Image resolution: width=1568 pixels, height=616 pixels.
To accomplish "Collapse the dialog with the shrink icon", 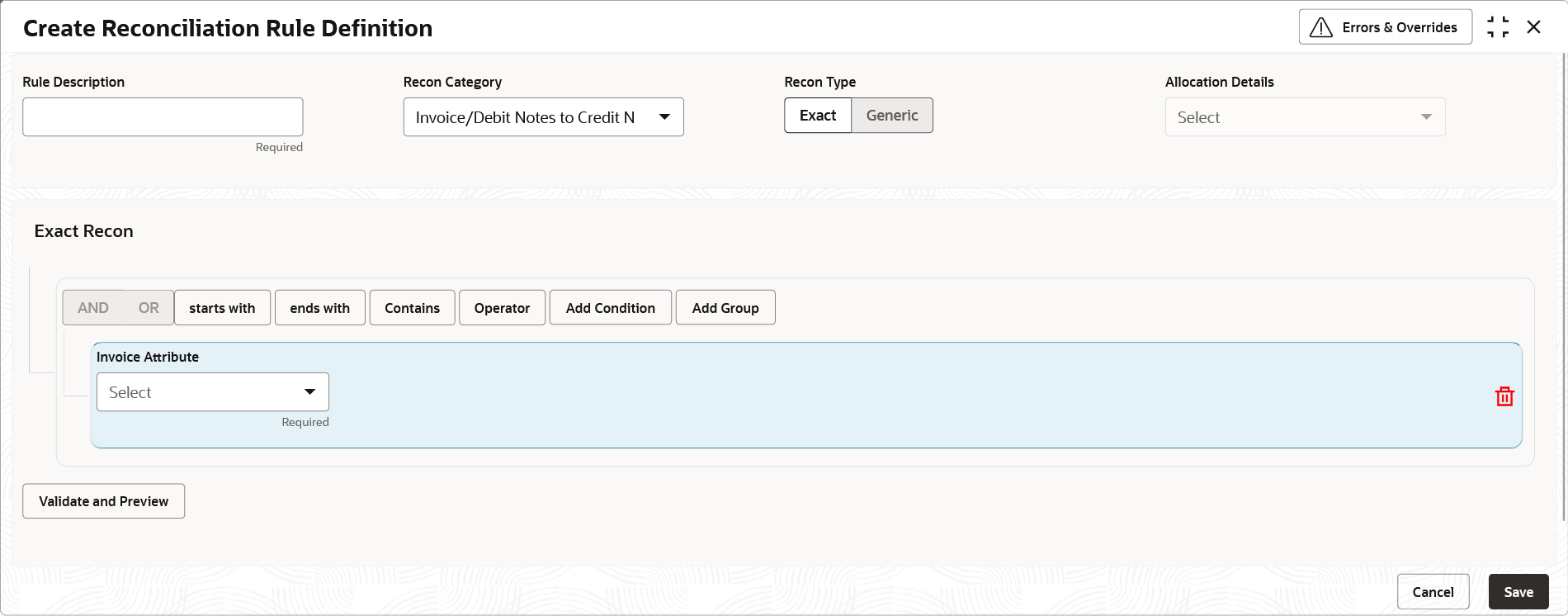I will click(x=1498, y=27).
